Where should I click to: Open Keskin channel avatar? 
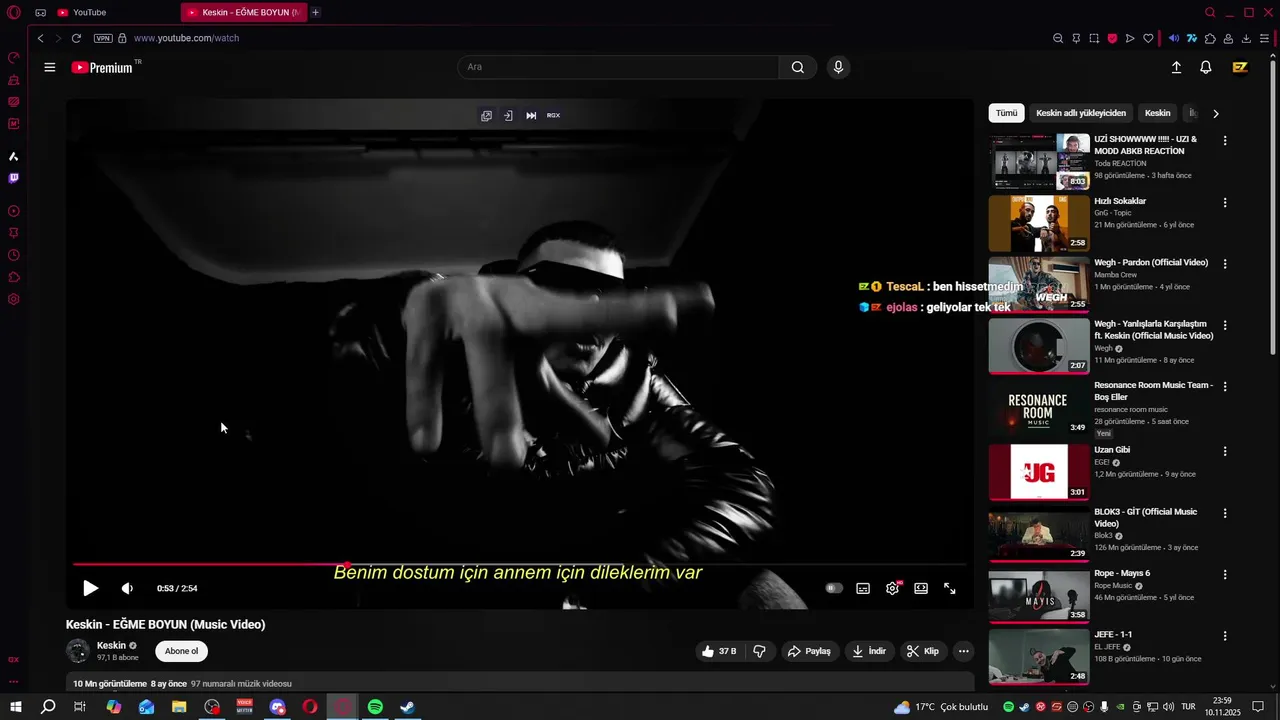click(78, 651)
